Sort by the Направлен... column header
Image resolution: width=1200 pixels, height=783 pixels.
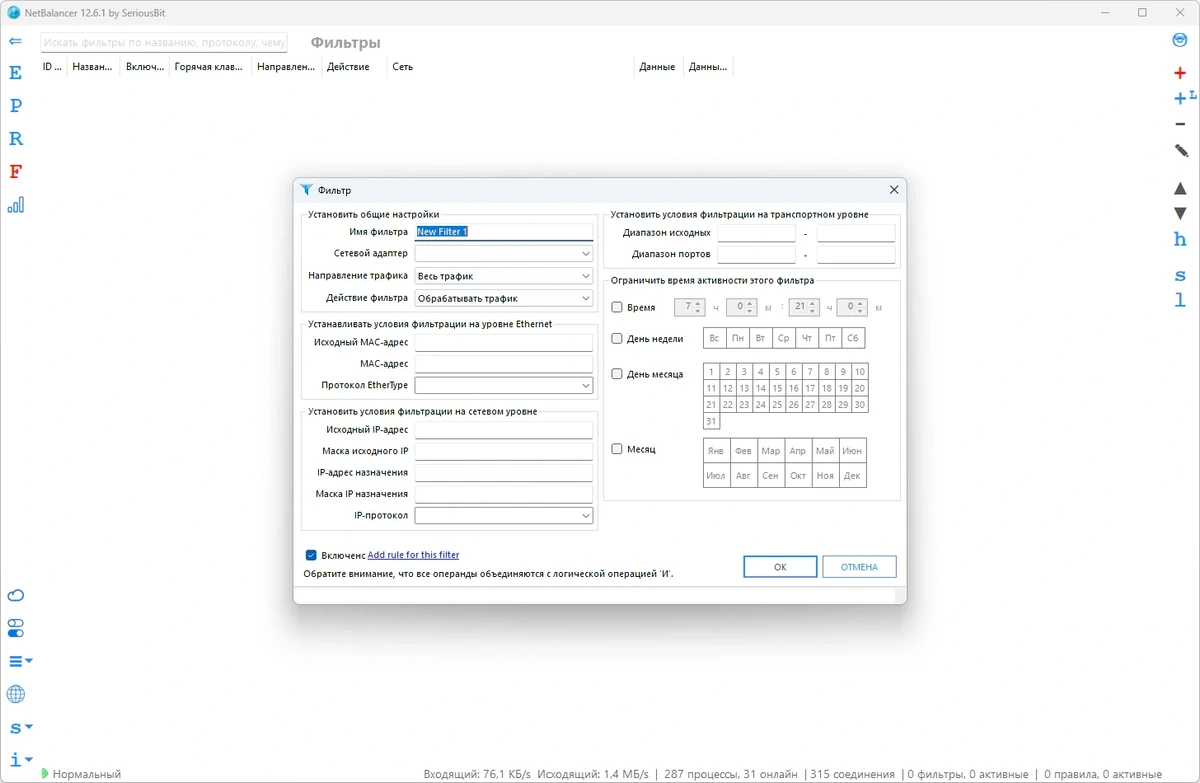[x=286, y=67]
